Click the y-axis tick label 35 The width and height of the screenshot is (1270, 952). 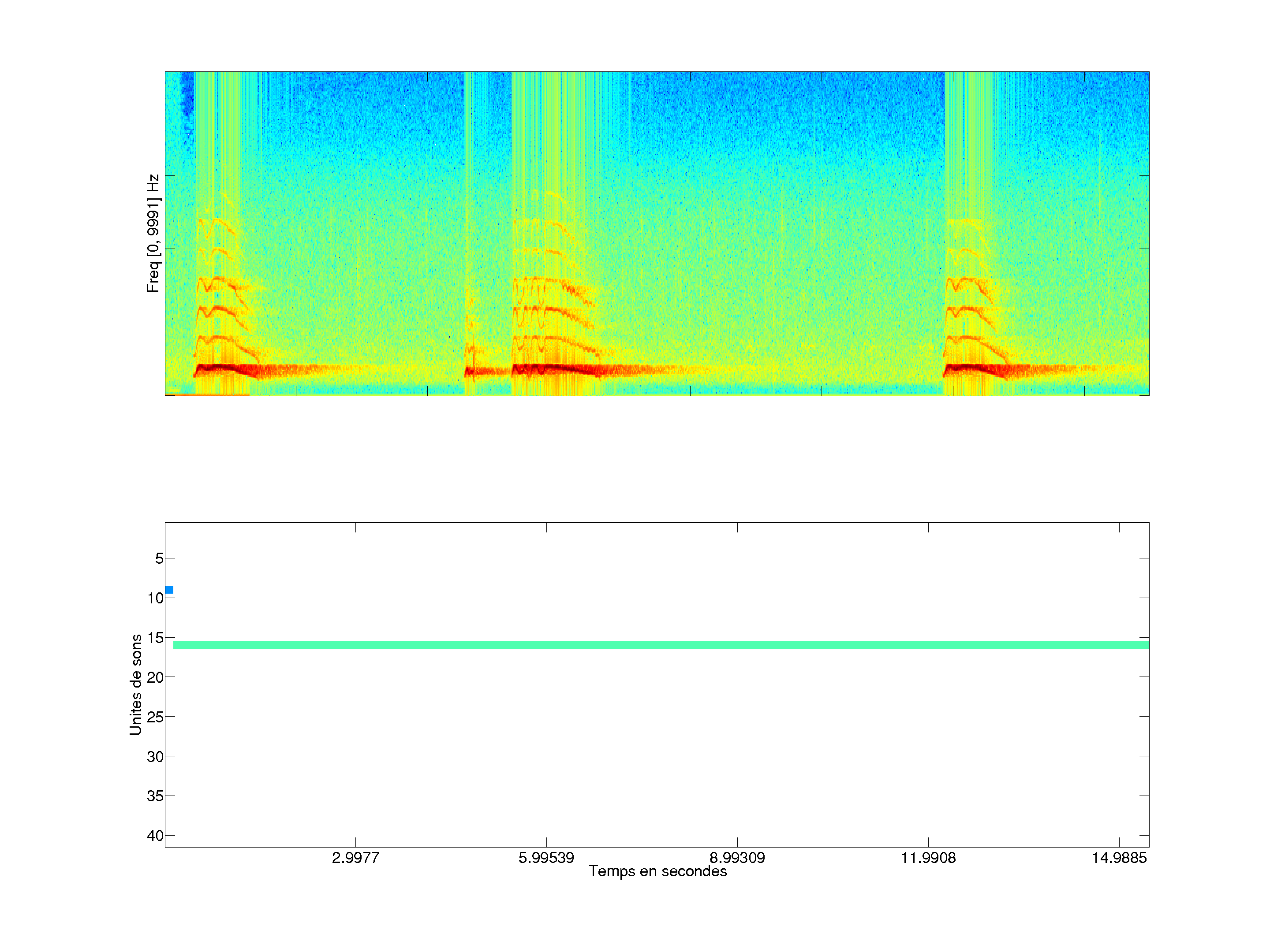point(155,796)
